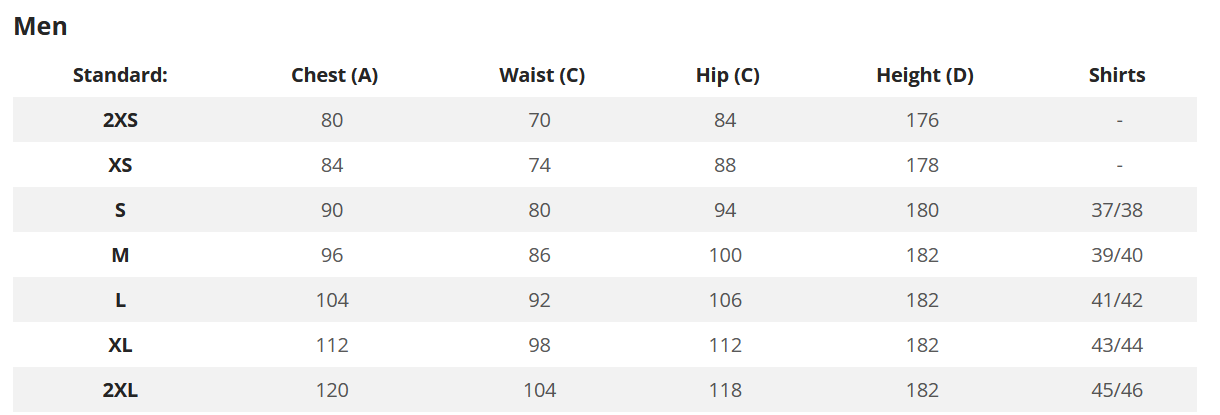The width and height of the screenshot is (1220, 415).
Task: Select the 2XS size row label
Action: pos(120,120)
